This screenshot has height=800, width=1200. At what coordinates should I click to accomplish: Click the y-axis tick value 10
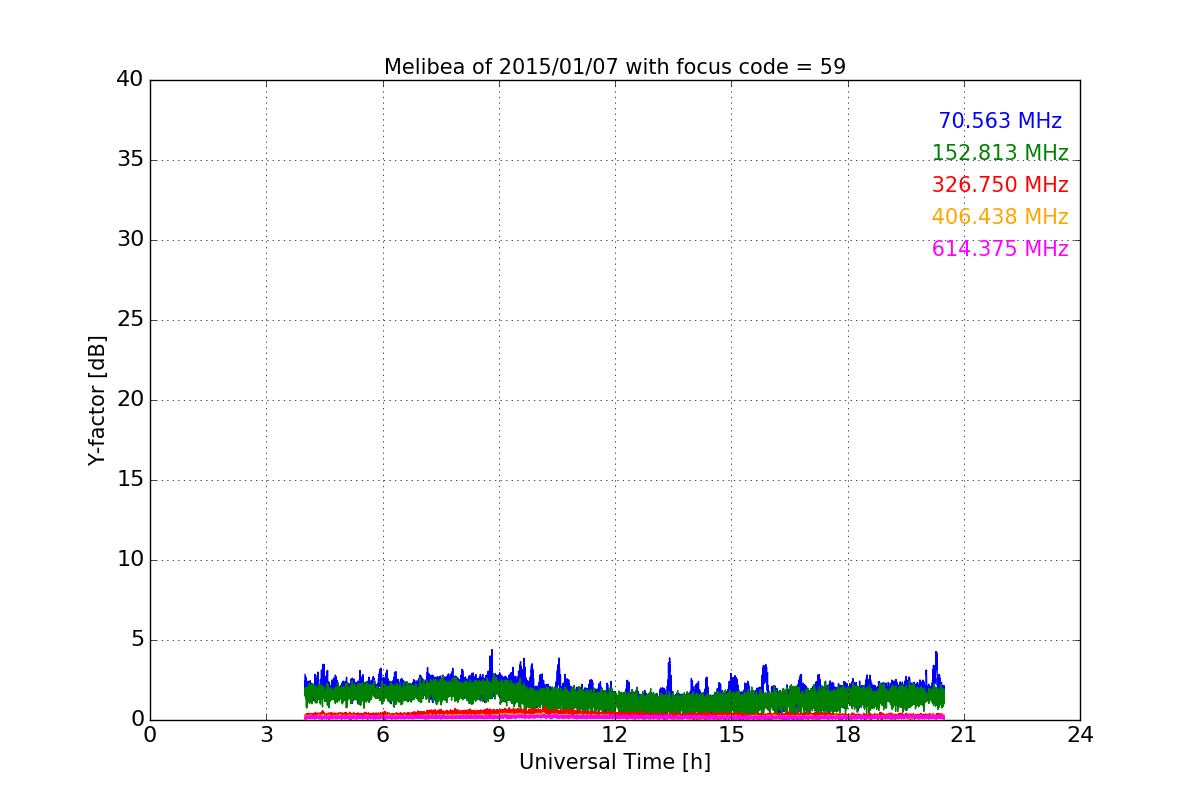130,560
